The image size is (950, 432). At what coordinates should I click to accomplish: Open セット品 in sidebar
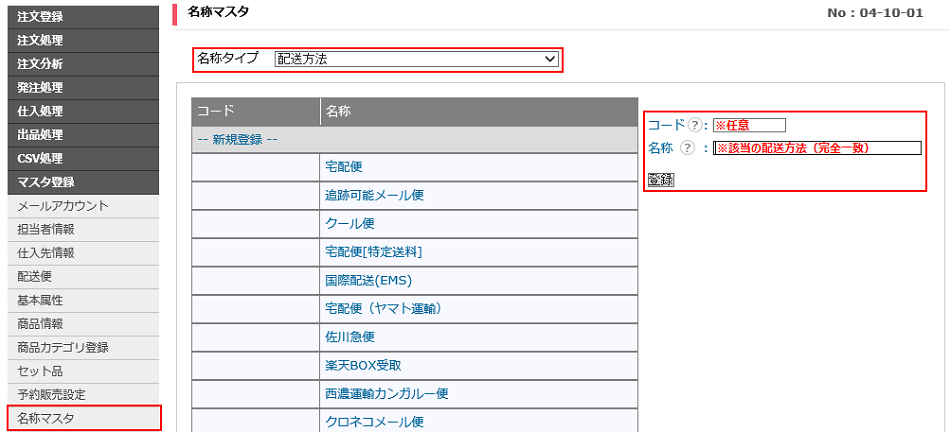[x=83, y=371]
